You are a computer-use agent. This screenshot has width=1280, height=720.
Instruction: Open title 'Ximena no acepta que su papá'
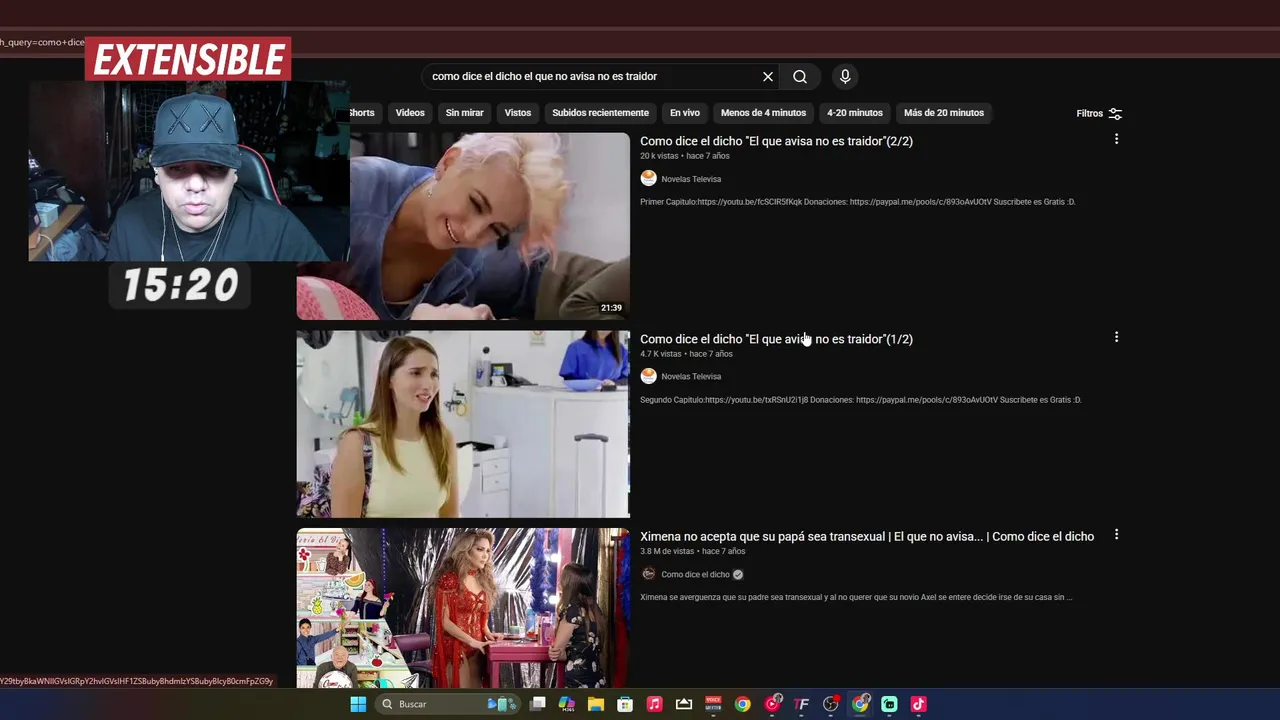coord(867,537)
